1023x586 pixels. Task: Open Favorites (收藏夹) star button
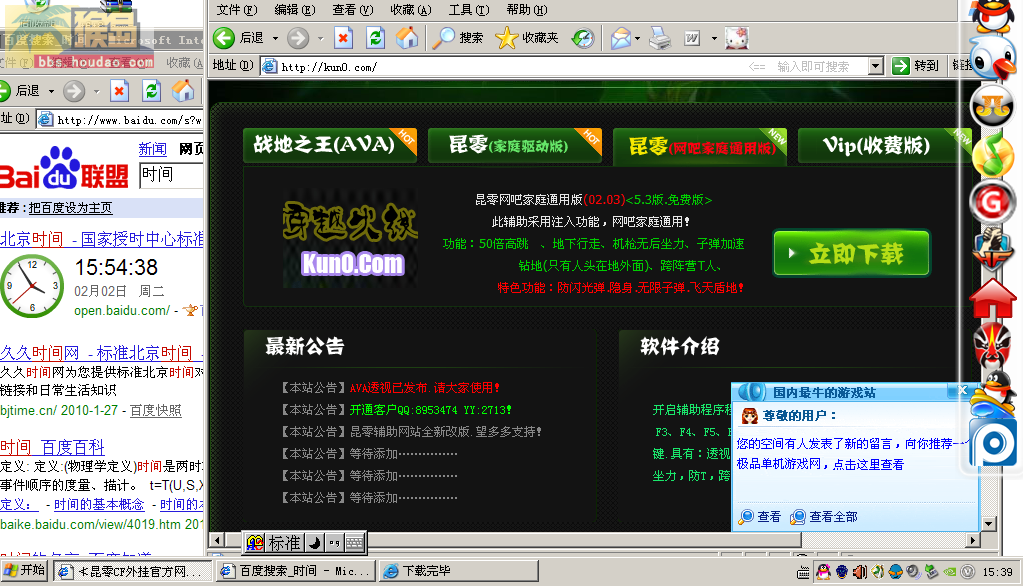[527, 38]
